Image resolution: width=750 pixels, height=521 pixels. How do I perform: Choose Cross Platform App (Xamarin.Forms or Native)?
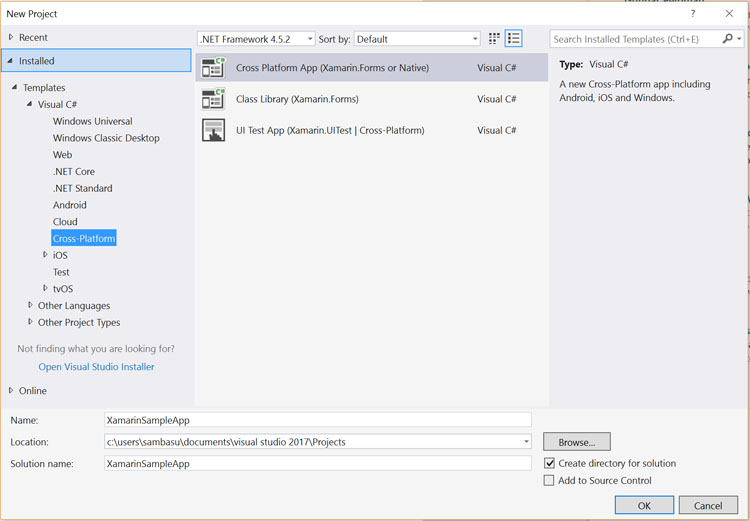372,67
